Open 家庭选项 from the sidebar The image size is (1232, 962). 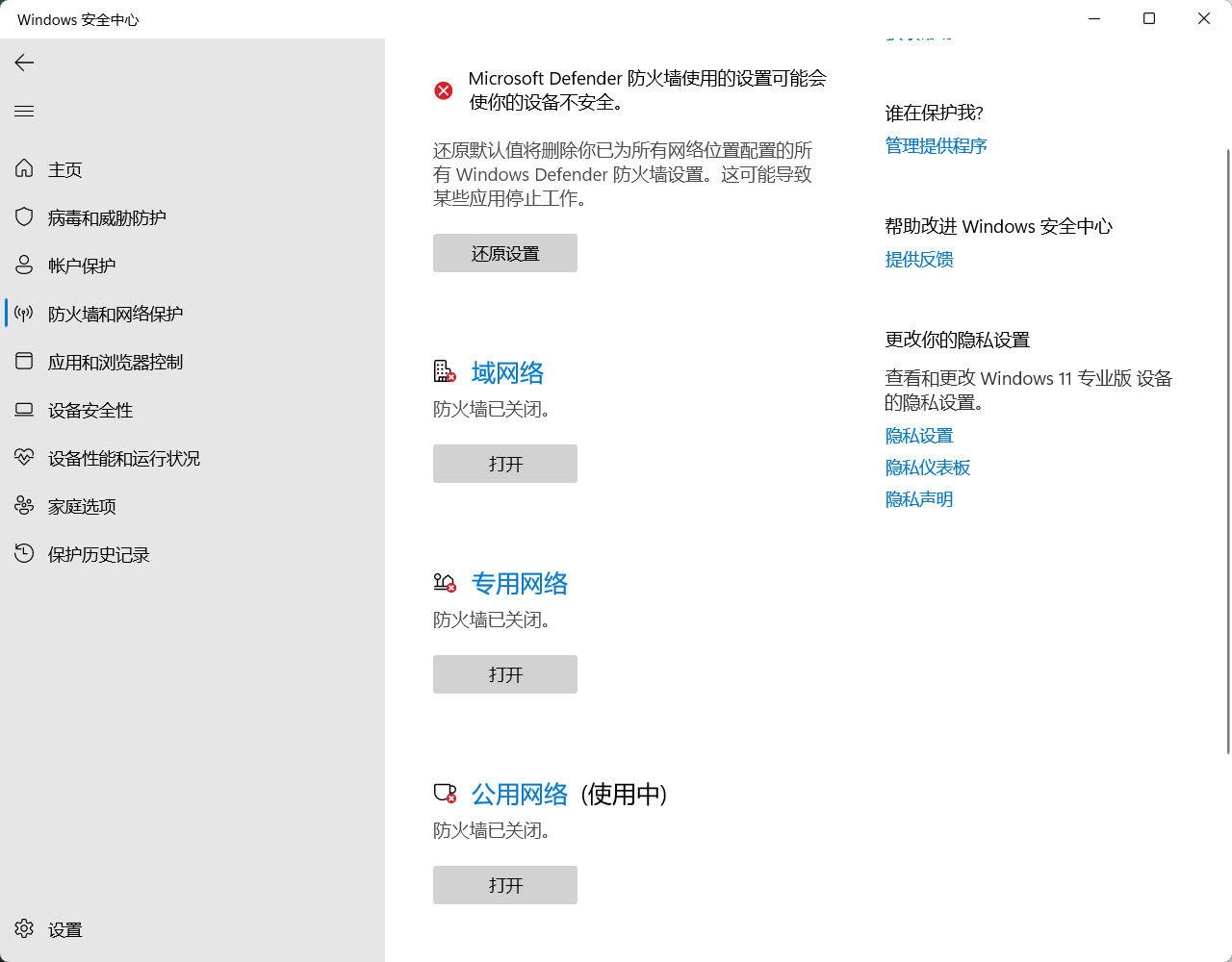click(x=82, y=507)
